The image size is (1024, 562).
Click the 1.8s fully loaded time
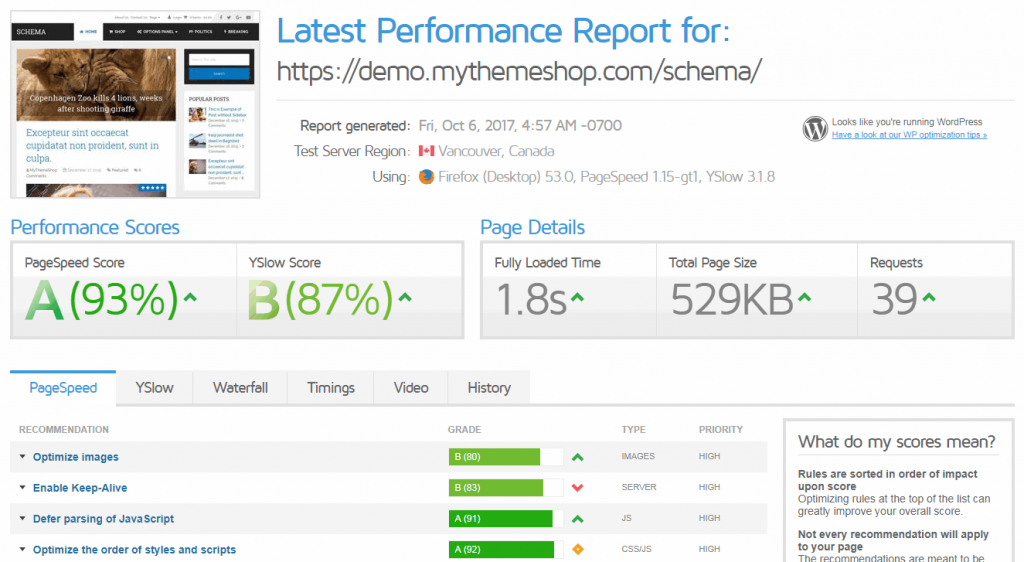point(531,300)
